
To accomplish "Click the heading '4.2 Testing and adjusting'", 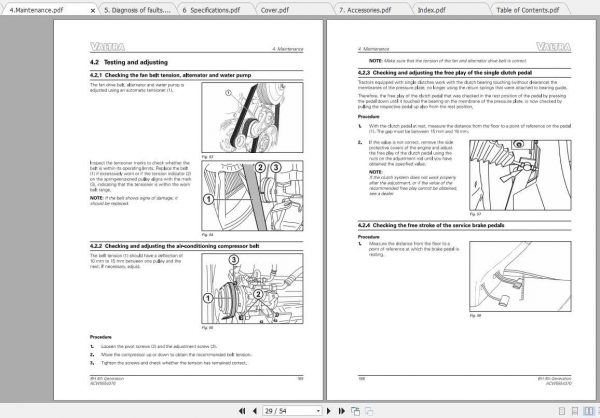I will click(129, 62).
